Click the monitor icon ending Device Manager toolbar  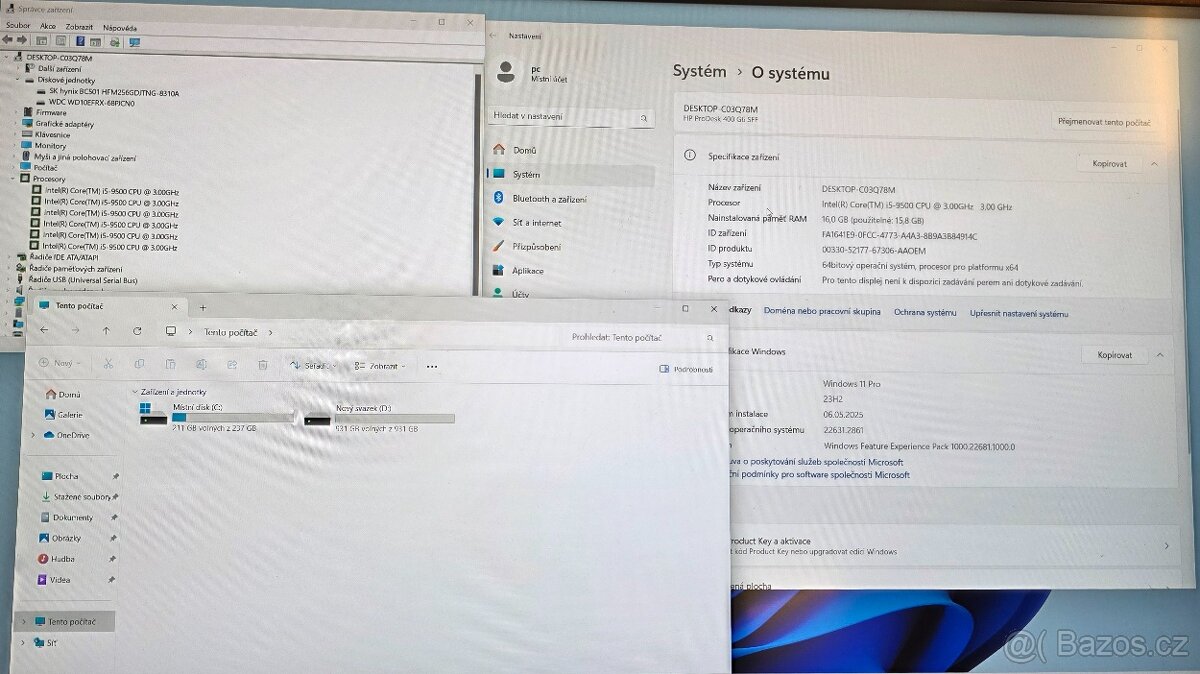point(134,42)
